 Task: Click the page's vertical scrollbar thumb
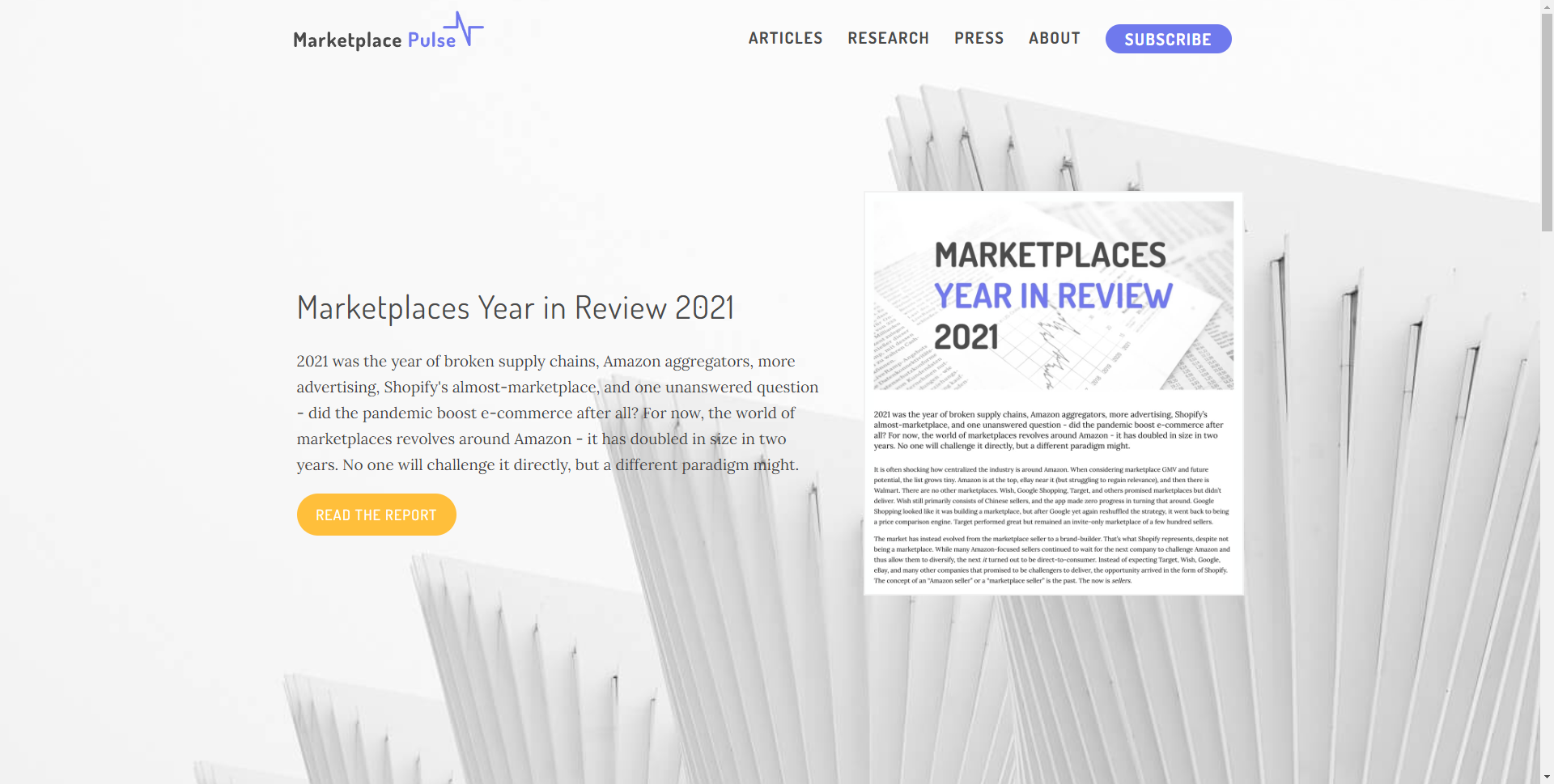point(1547,121)
